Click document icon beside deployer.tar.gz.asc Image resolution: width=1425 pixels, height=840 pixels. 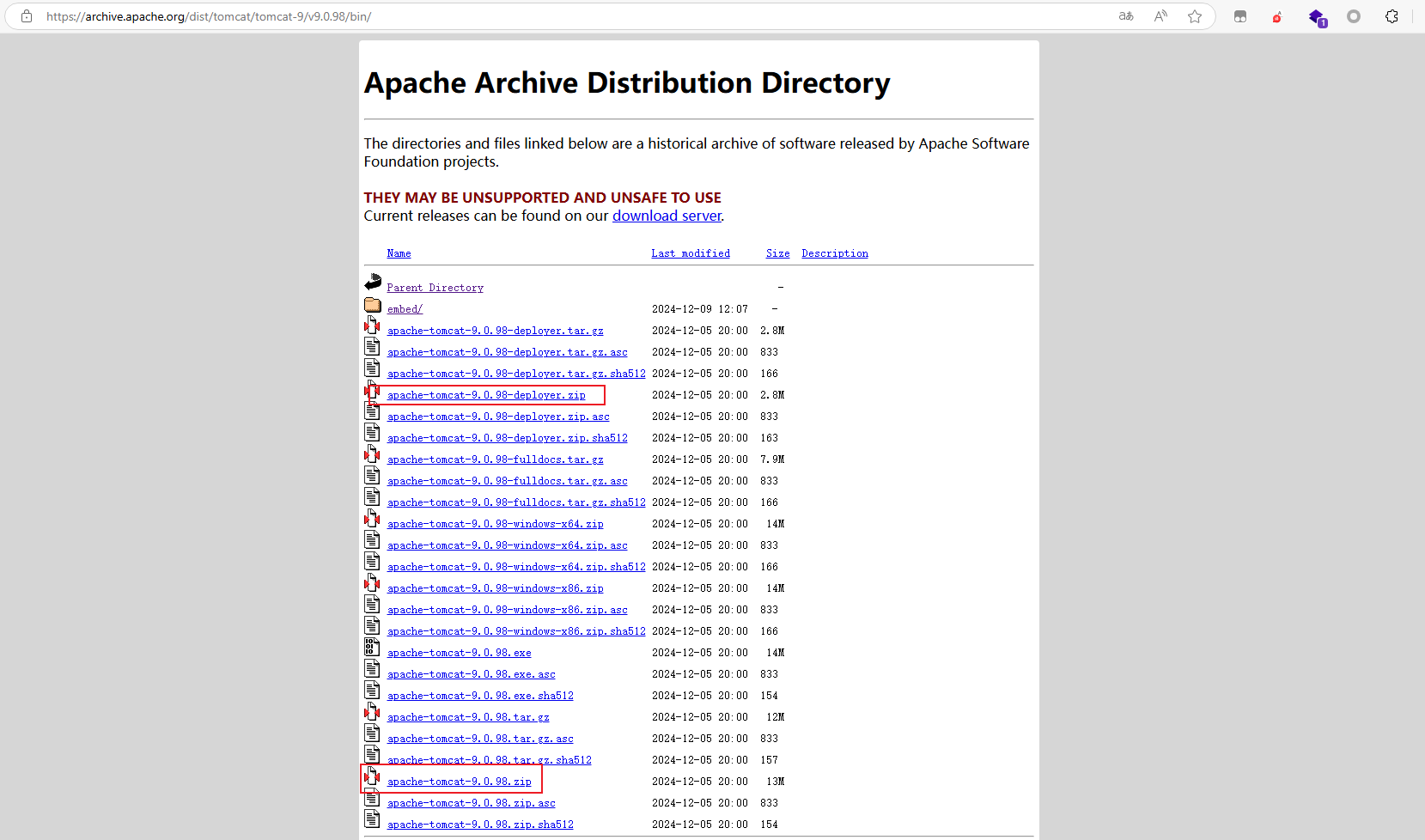click(373, 346)
